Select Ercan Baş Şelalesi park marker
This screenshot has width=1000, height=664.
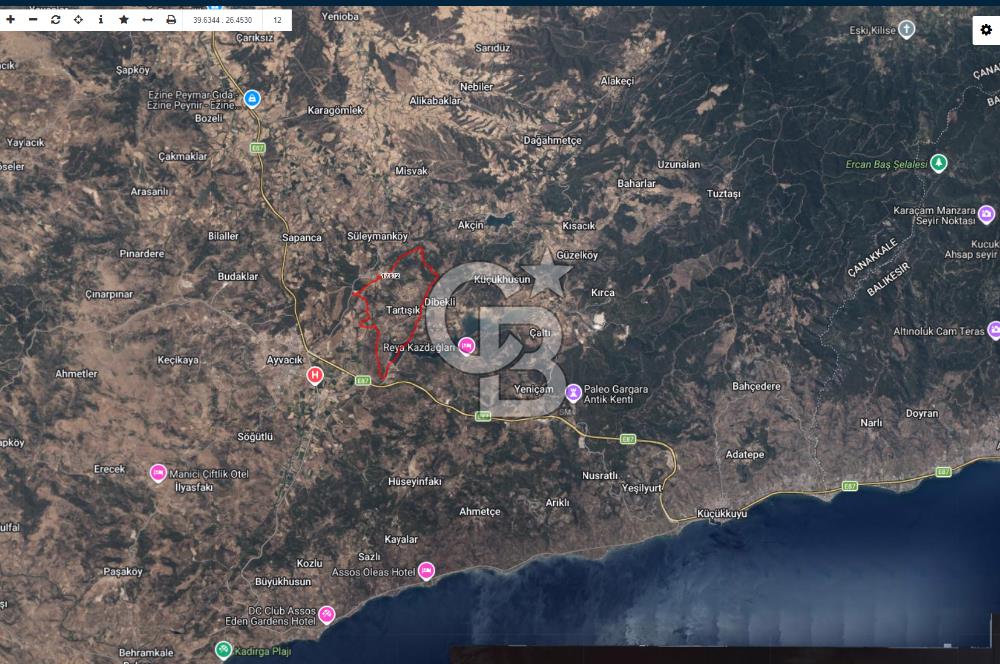point(938,163)
